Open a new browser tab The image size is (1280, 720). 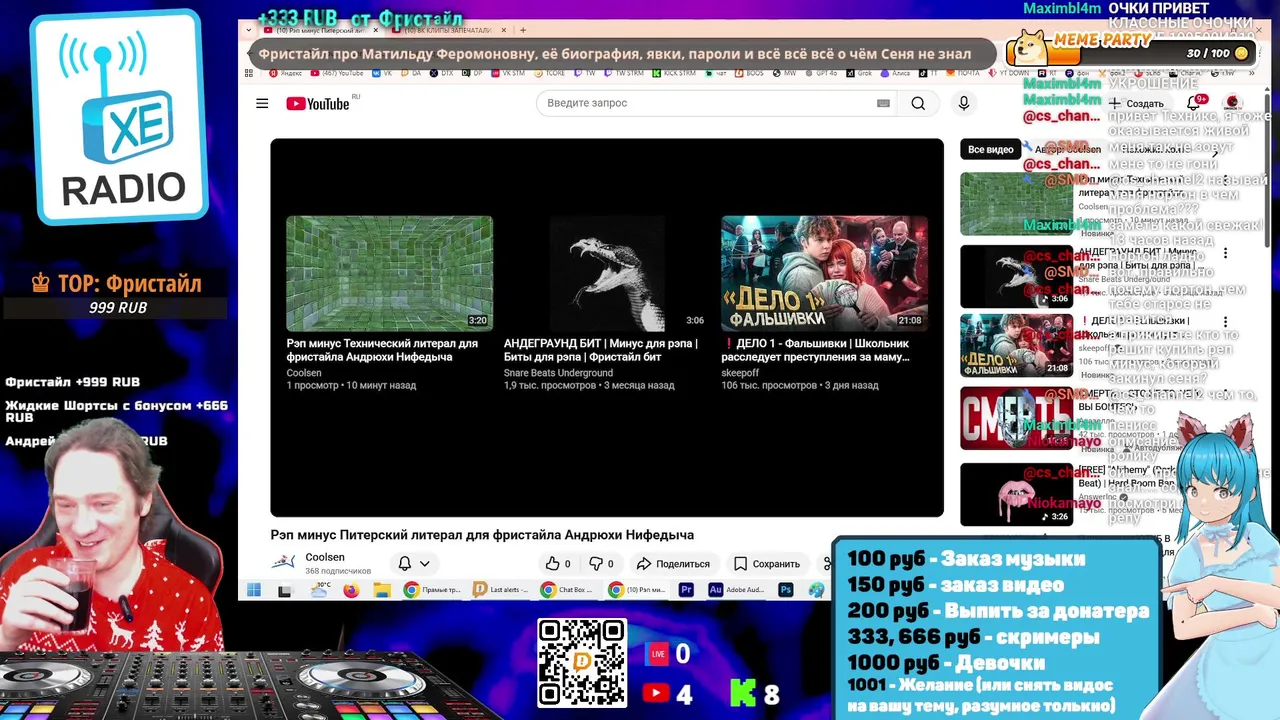pyautogui.click(x=522, y=30)
